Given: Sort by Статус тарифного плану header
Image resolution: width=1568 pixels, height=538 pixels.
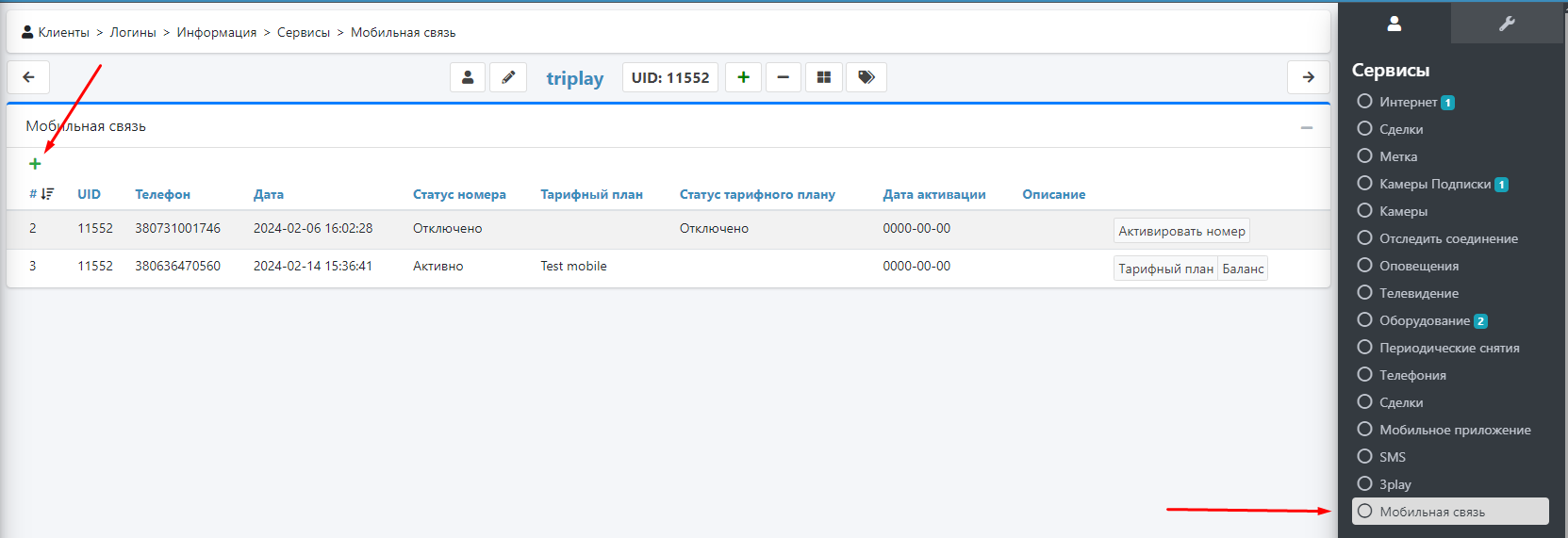Looking at the screenshot, I should click(x=757, y=194).
